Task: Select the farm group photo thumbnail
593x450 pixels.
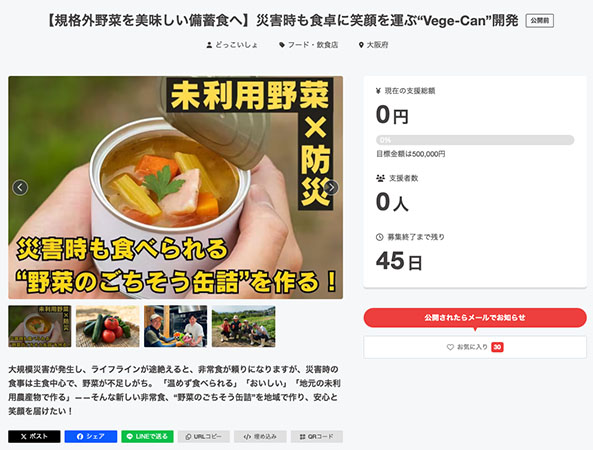Action: click(x=244, y=326)
